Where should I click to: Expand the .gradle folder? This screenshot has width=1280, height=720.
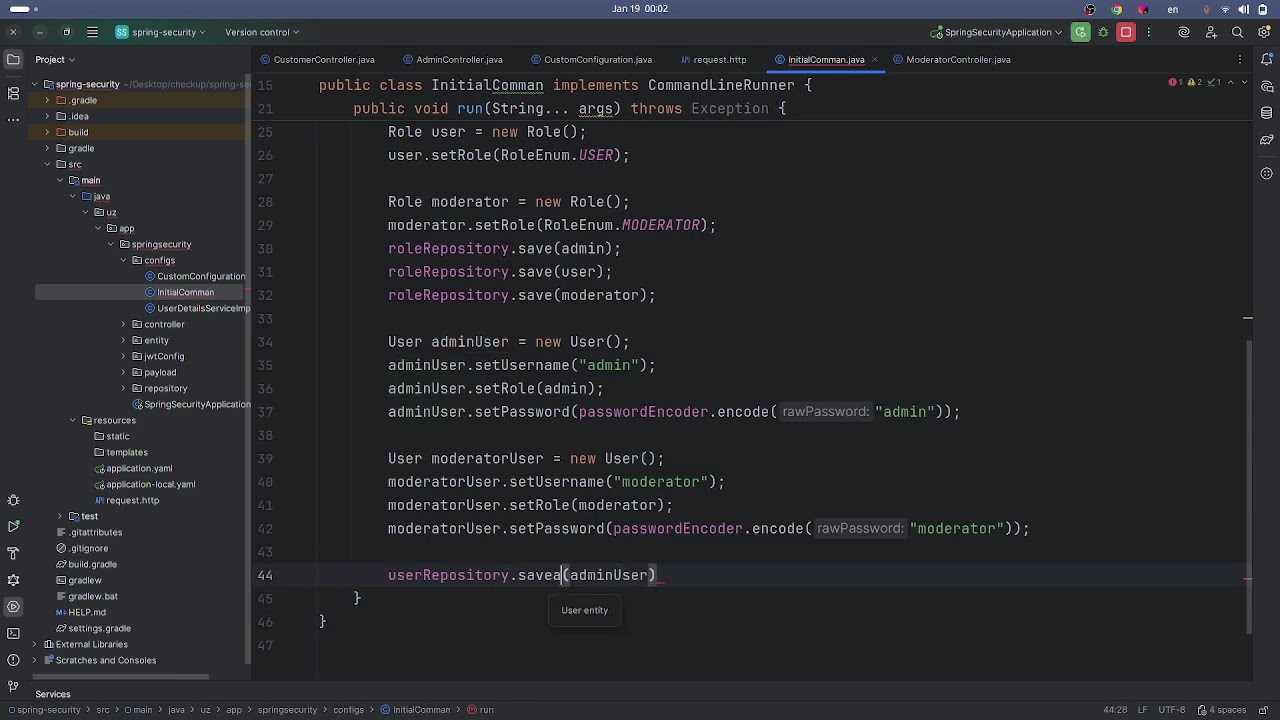[x=47, y=100]
